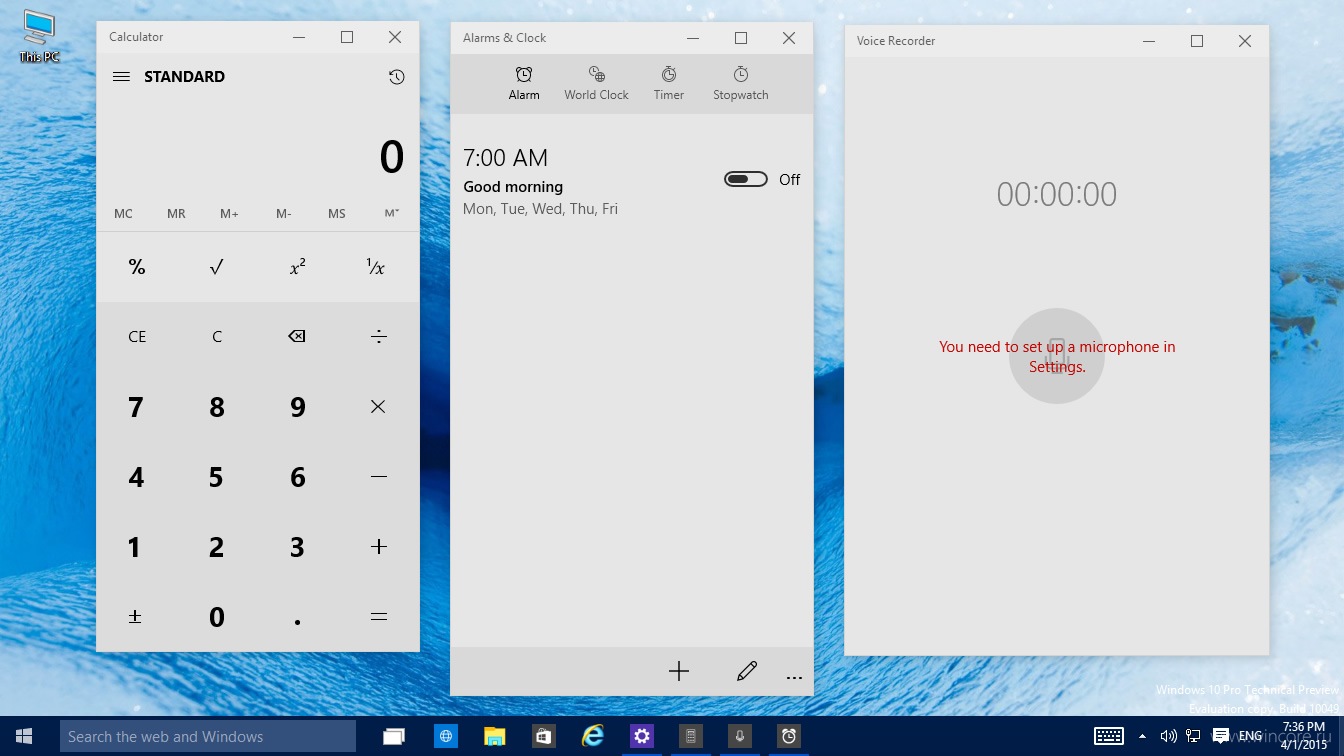Click the ENG language indicator
1344x756 pixels.
[x=1250, y=737]
